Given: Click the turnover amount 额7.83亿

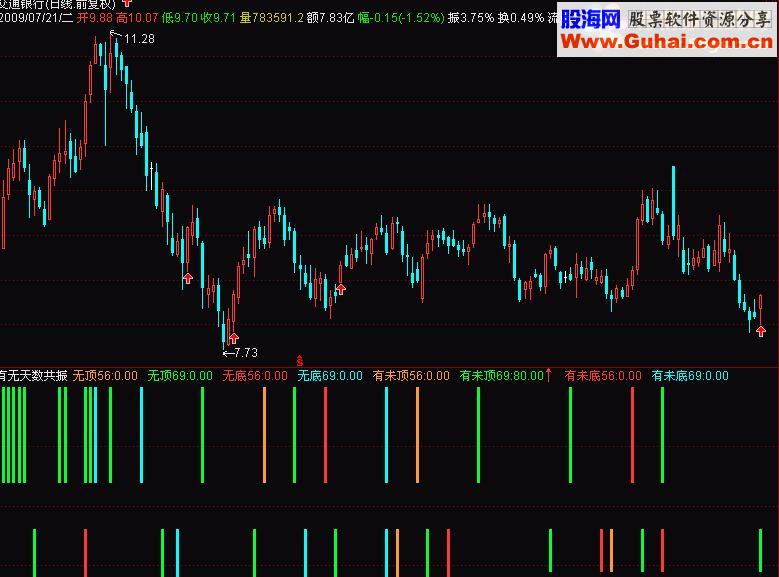Looking at the screenshot, I should (330, 18).
